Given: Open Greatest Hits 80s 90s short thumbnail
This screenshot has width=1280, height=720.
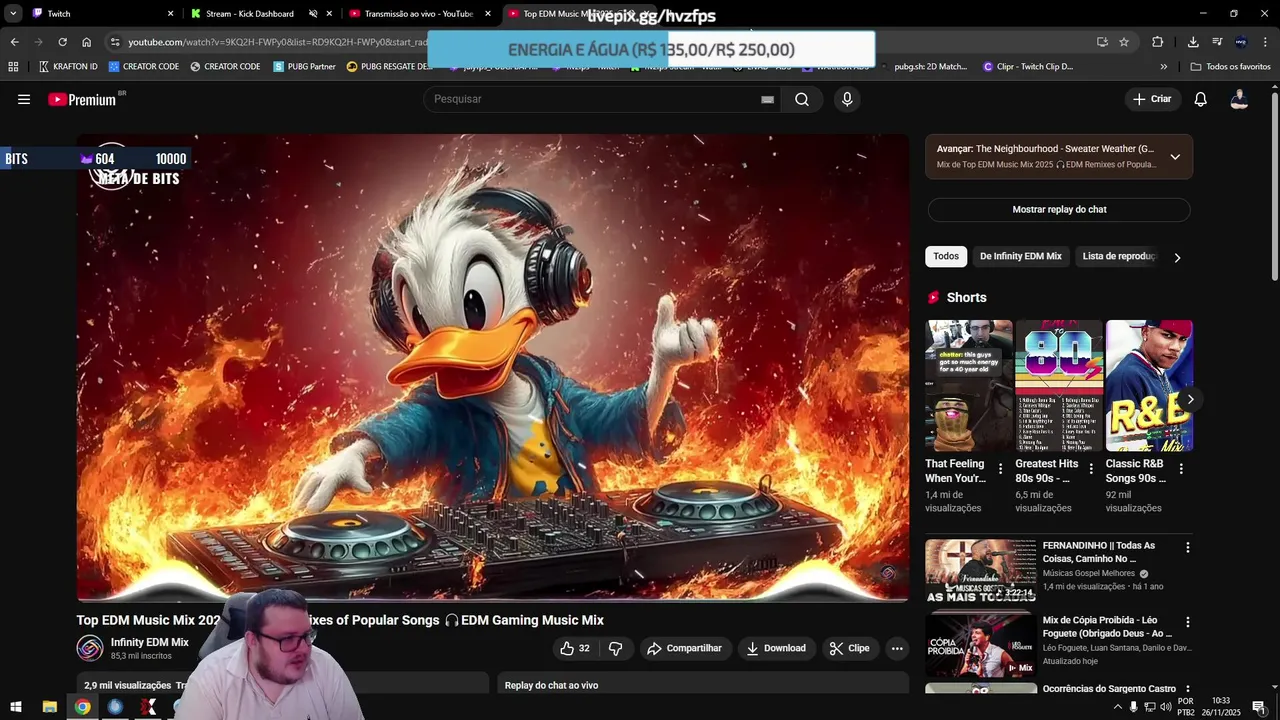Looking at the screenshot, I should pyautogui.click(x=1059, y=386).
